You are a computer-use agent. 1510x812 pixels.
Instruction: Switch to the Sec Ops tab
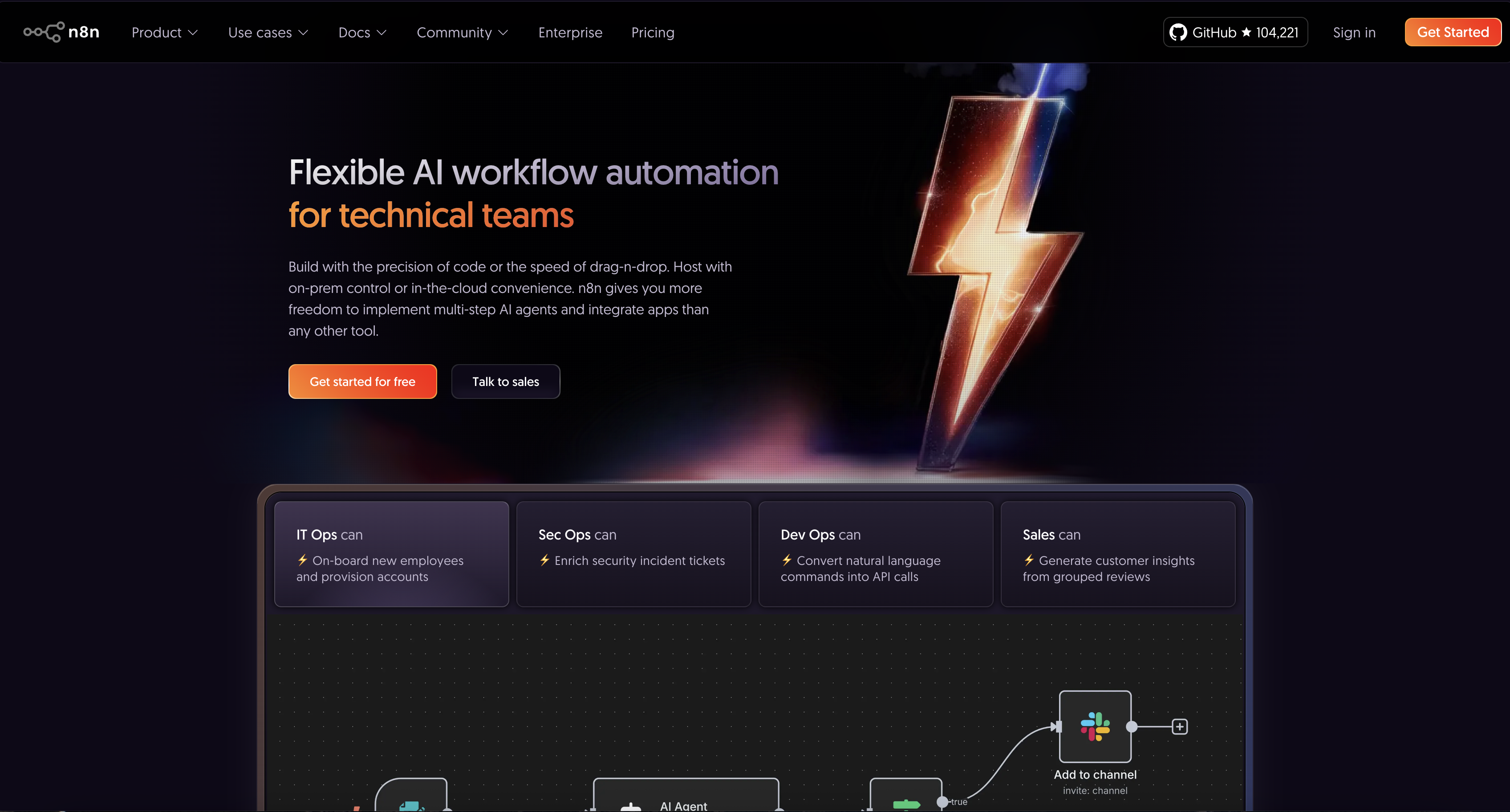[633, 553]
